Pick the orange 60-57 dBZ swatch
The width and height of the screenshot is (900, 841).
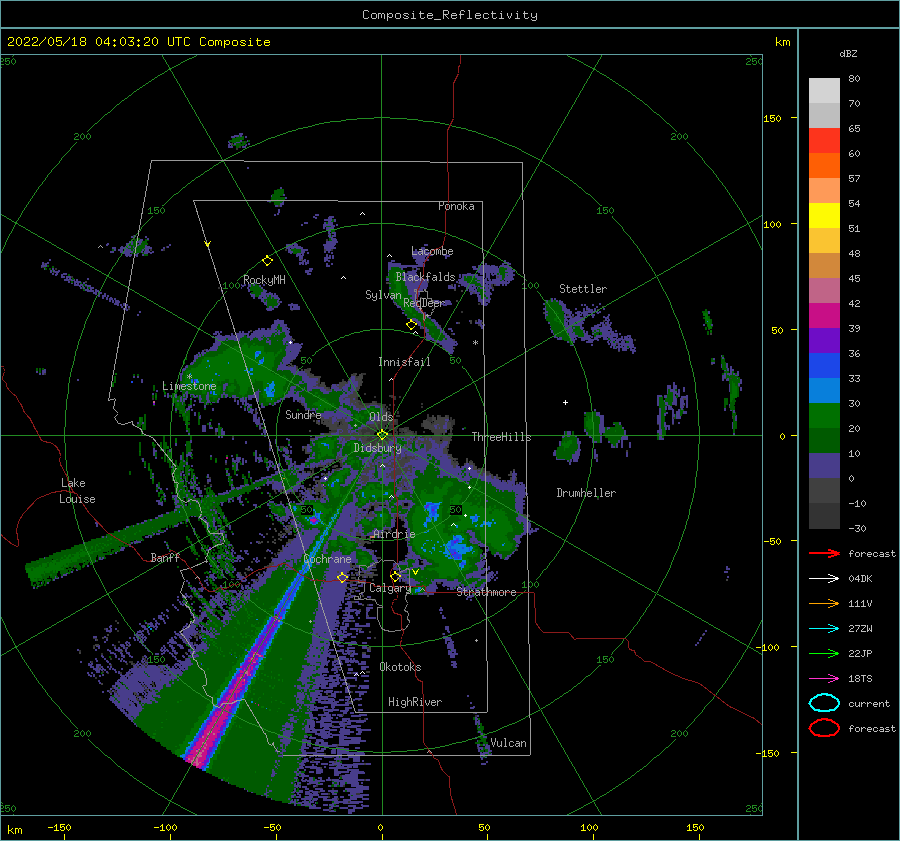(824, 166)
